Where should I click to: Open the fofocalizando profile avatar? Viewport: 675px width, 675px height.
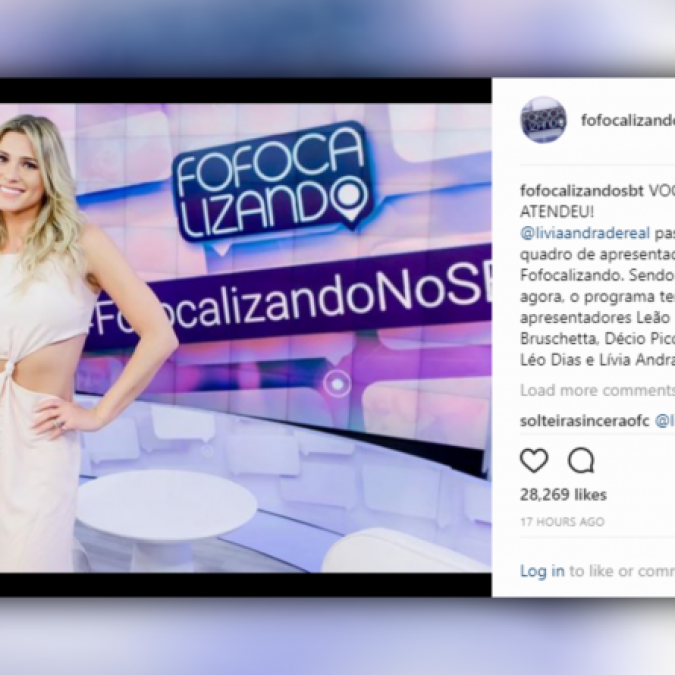pos(543,120)
